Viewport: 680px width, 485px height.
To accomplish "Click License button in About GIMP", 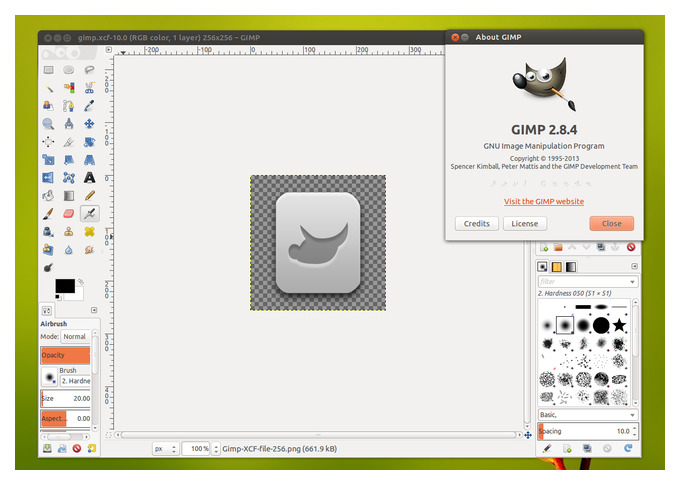I will pos(525,224).
